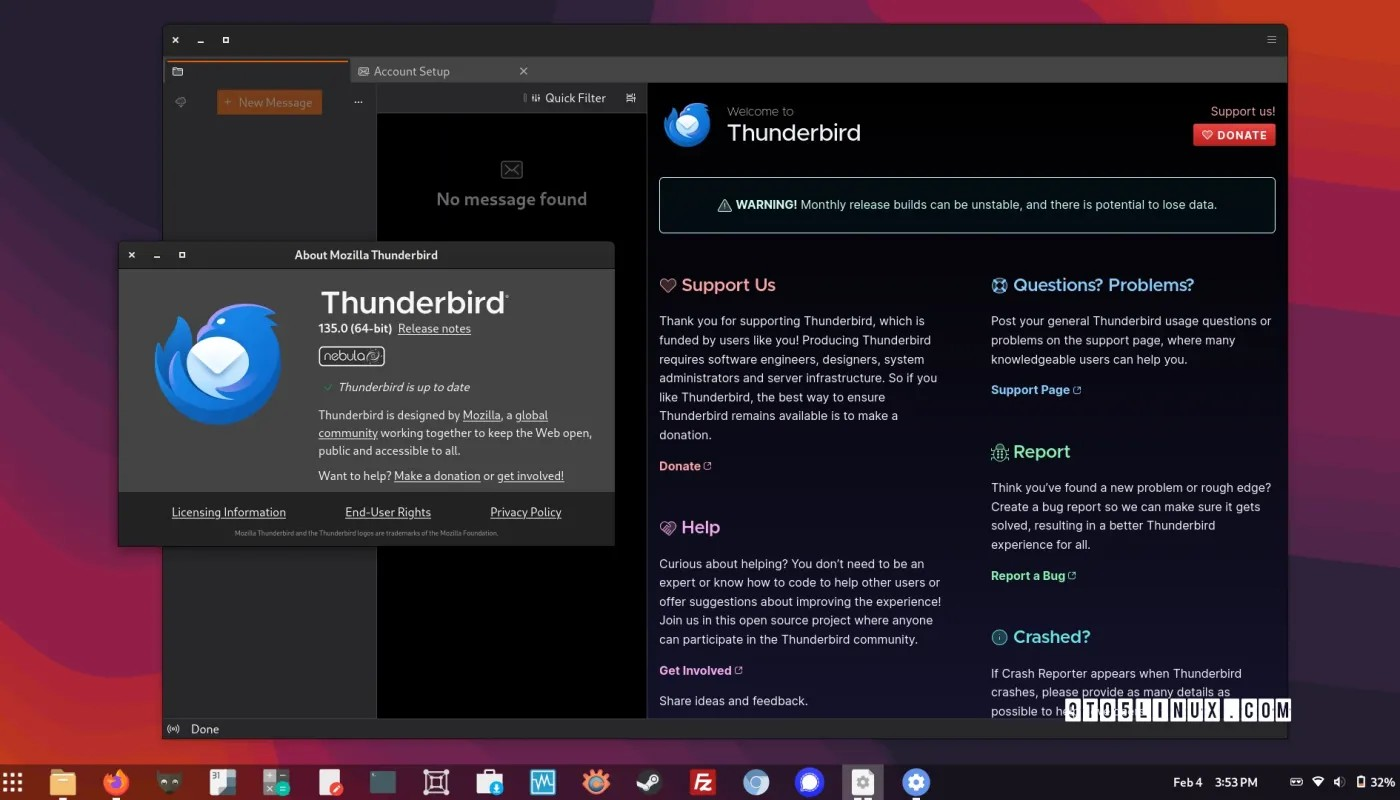
Task: Click the info icon next to Crashed? heading
Action: 1000,637
